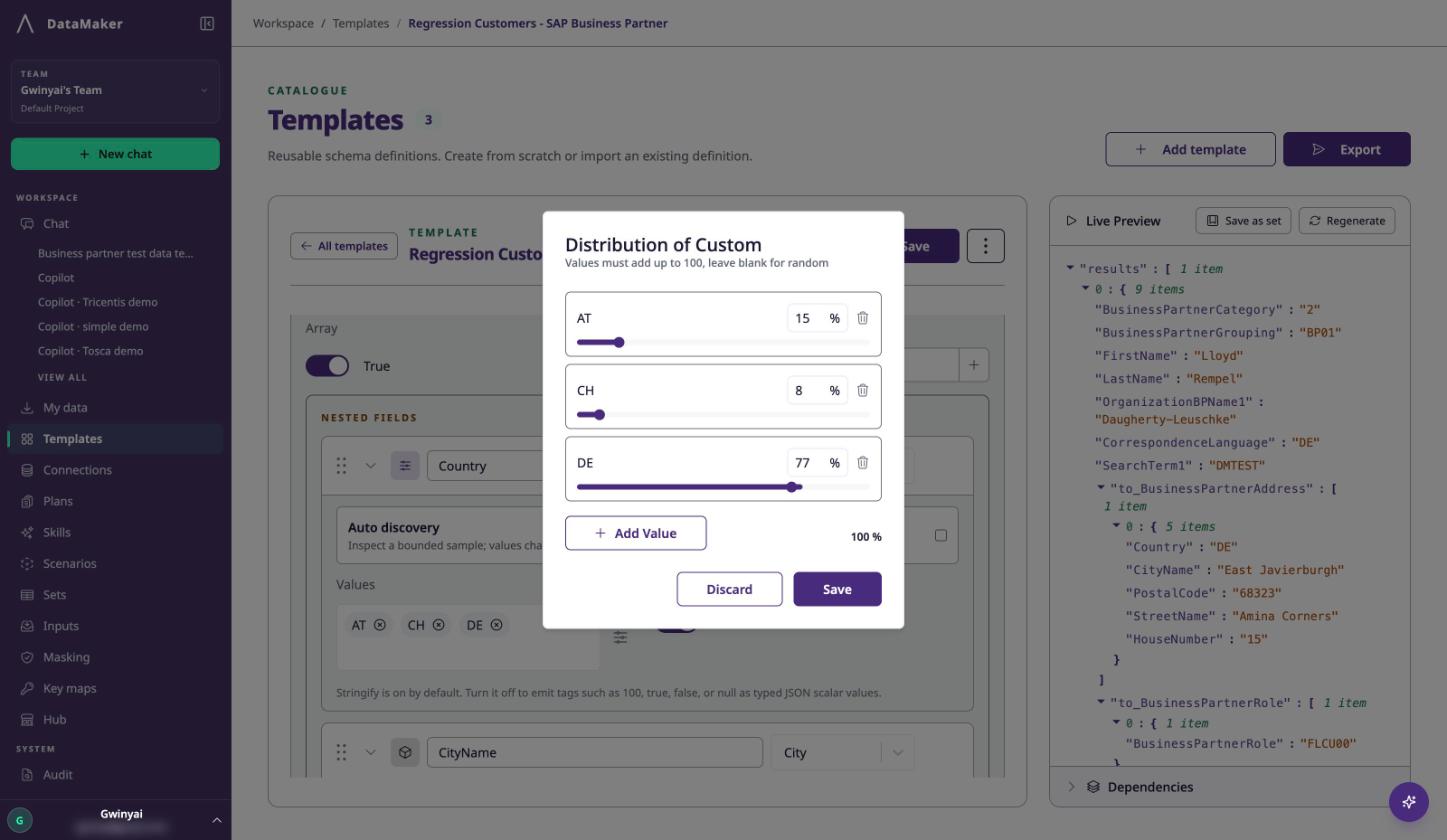
Task: Delete the AT distribution value
Action: (862, 318)
